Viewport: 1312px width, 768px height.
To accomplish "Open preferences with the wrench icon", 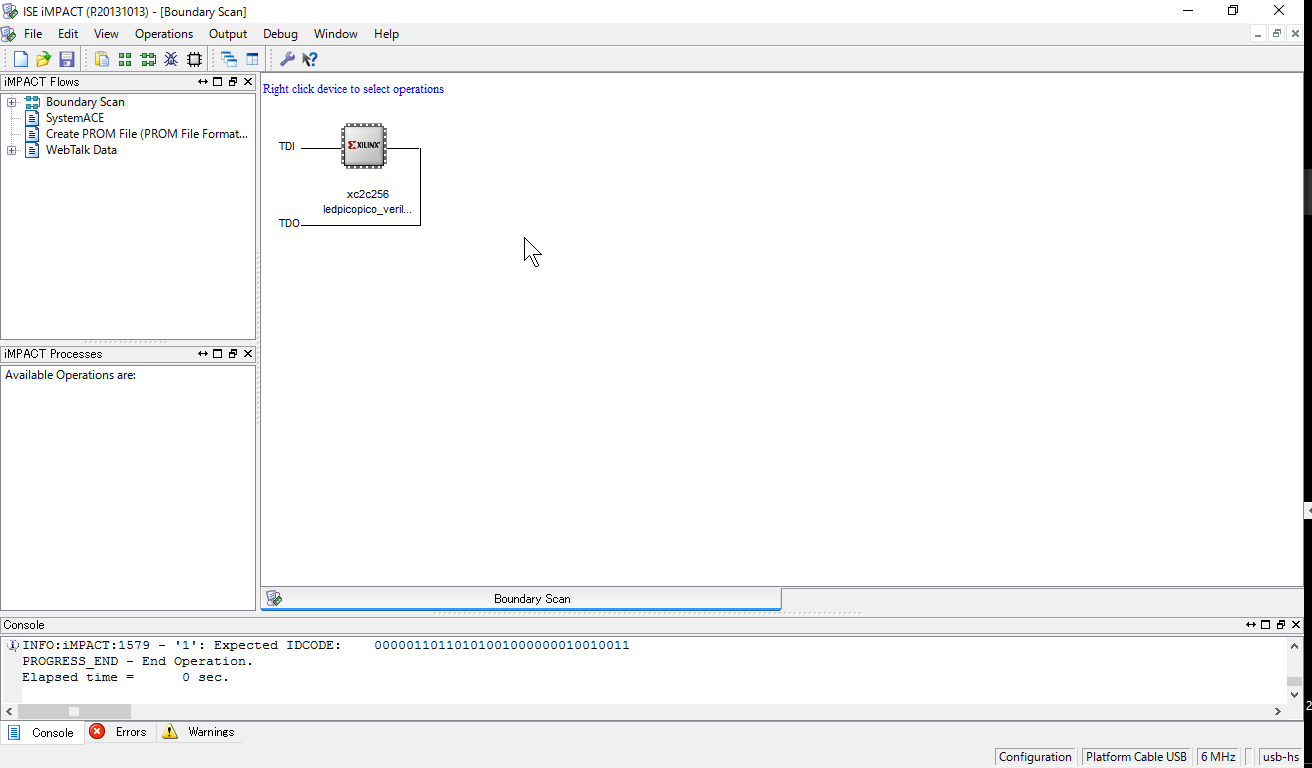I will 287,59.
